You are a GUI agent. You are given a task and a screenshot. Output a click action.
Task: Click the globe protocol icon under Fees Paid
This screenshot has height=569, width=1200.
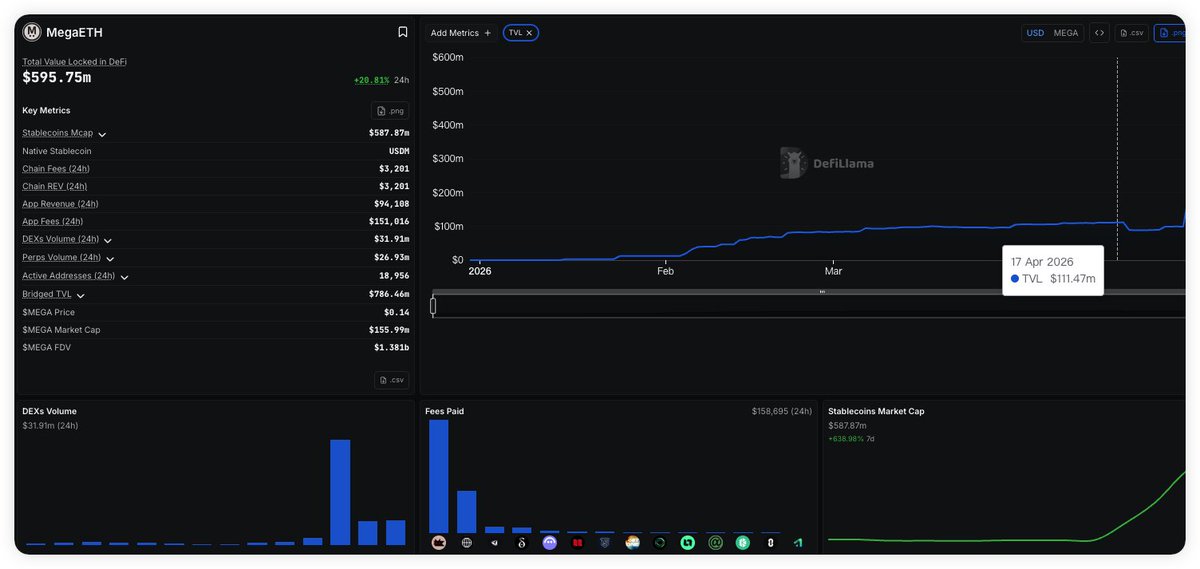[x=467, y=543]
